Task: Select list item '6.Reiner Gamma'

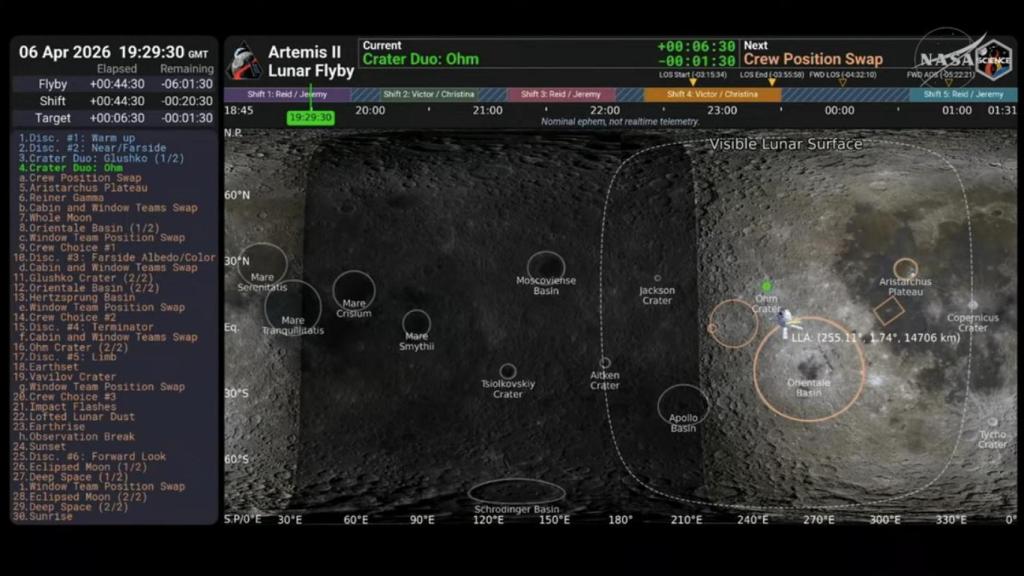Action: coord(61,197)
